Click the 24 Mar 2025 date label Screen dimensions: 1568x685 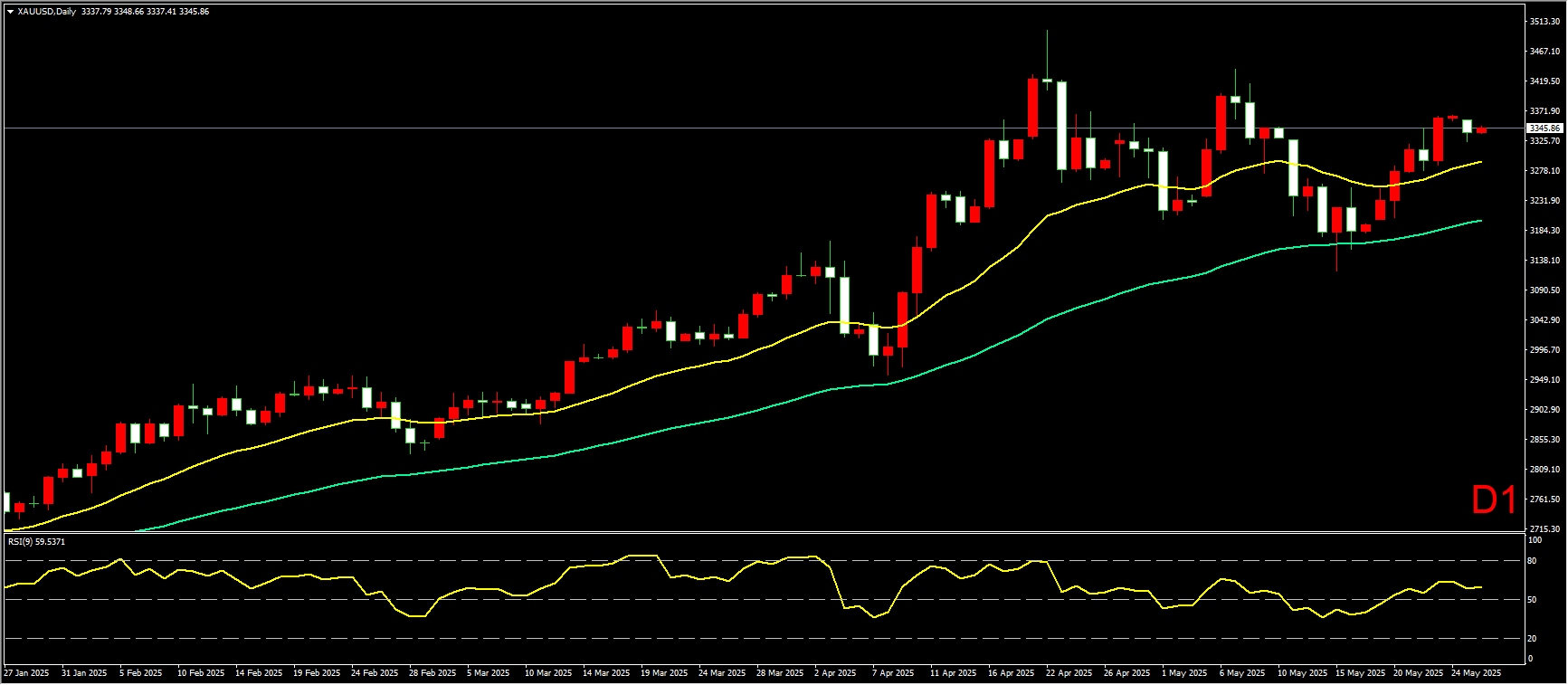pos(722,673)
